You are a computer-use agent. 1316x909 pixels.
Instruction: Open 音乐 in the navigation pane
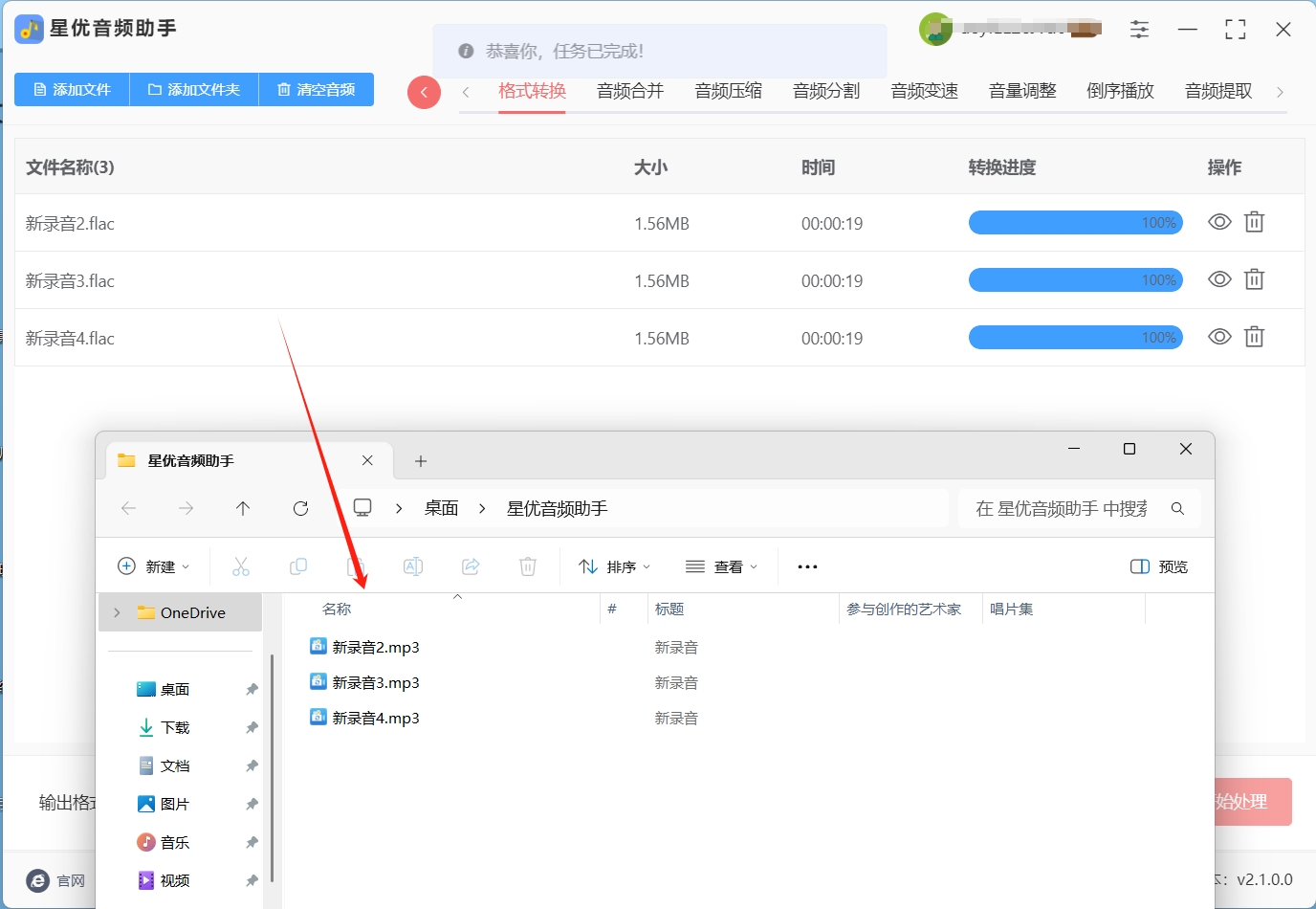click(x=175, y=842)
